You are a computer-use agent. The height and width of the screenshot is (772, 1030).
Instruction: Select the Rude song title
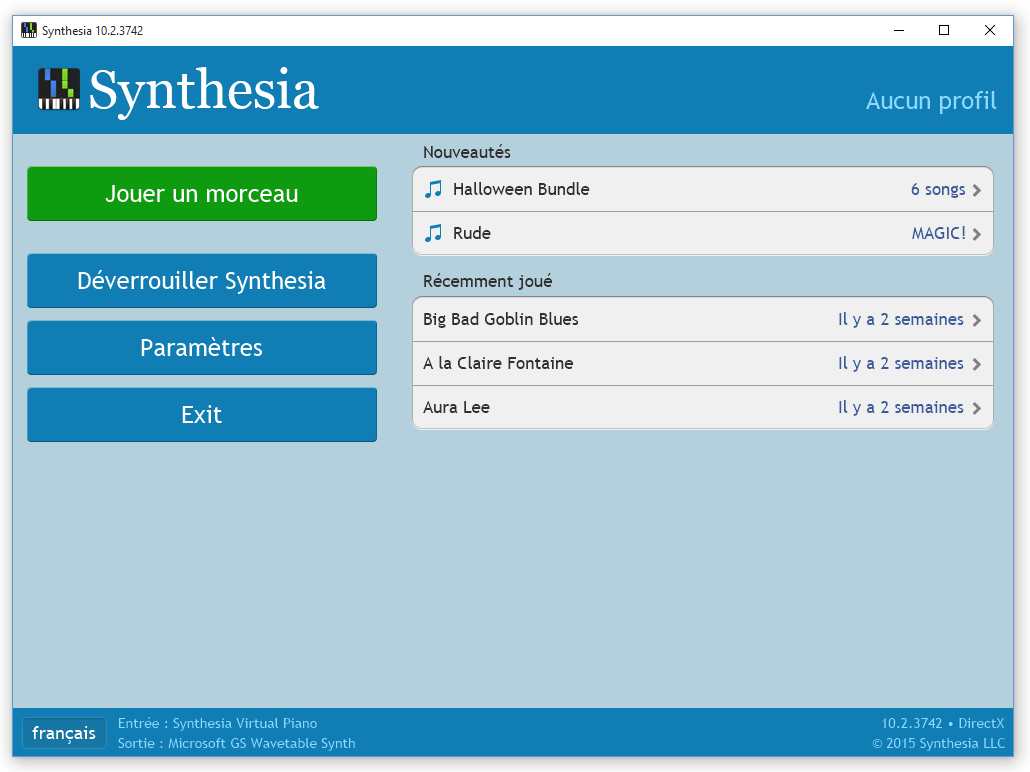pos(472,233)
